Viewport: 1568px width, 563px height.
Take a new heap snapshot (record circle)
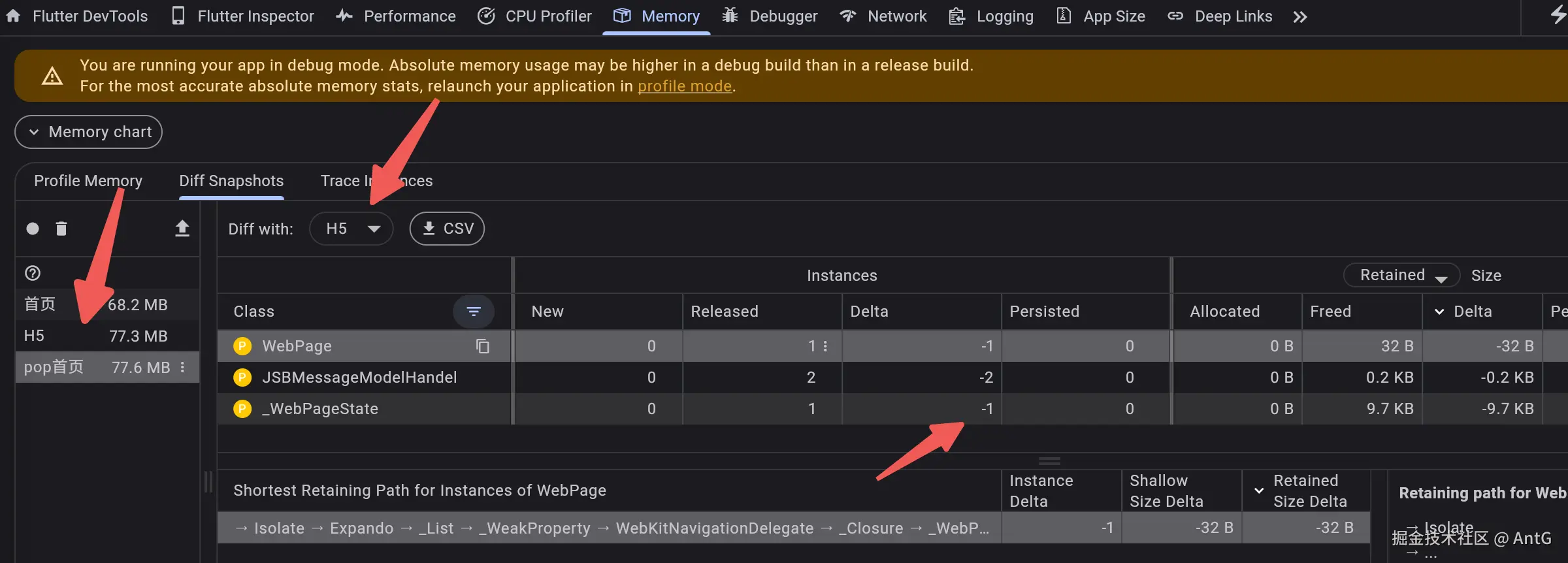tap(33, 229)
